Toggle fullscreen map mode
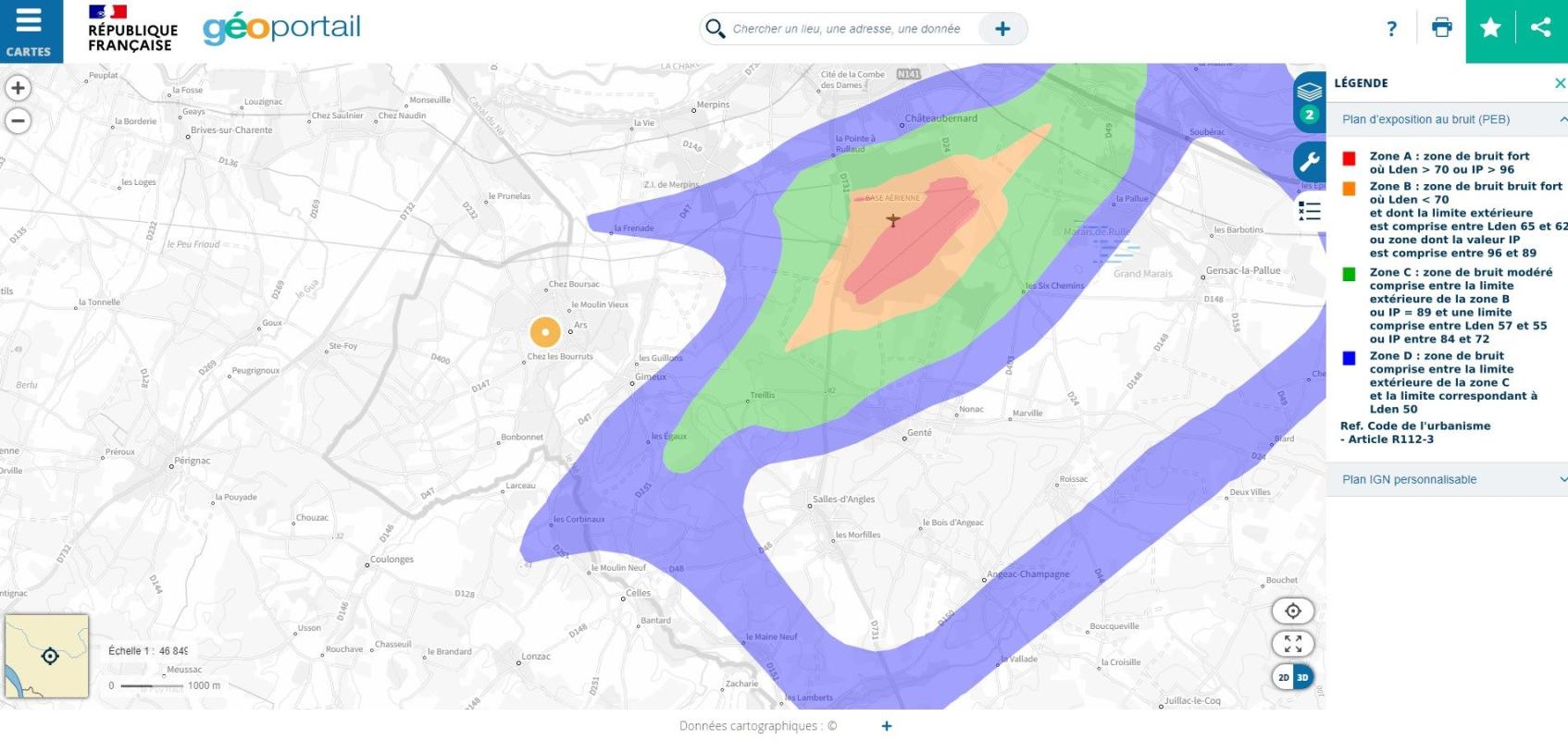Viewport: 1568px width, 740px height. coord(1293,644)
